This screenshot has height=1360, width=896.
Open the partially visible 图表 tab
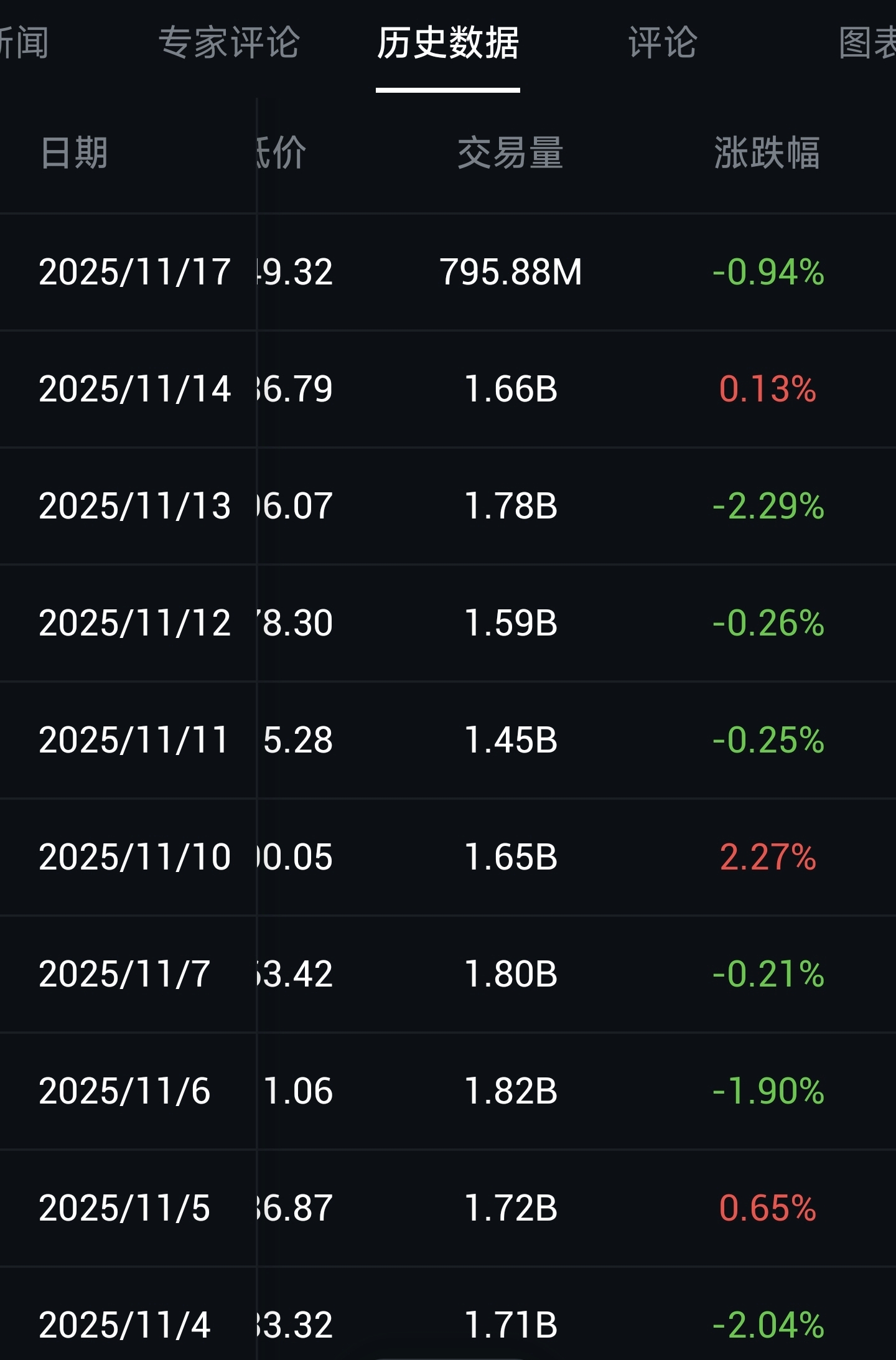coord(867,43)
